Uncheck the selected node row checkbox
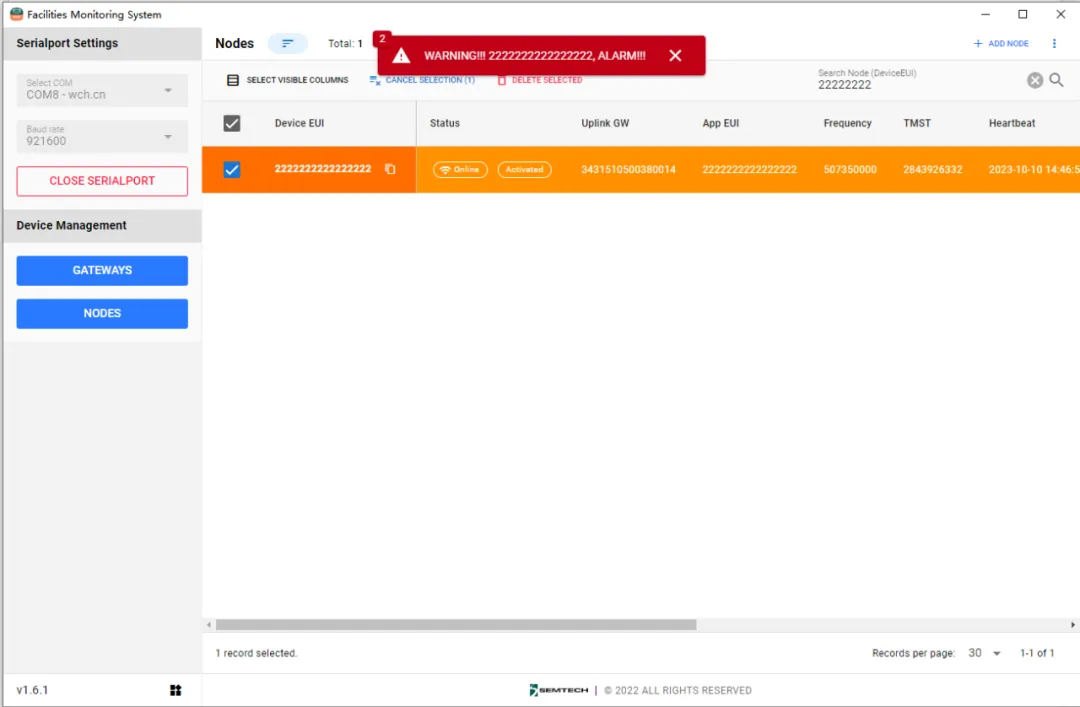 [232, 170]
